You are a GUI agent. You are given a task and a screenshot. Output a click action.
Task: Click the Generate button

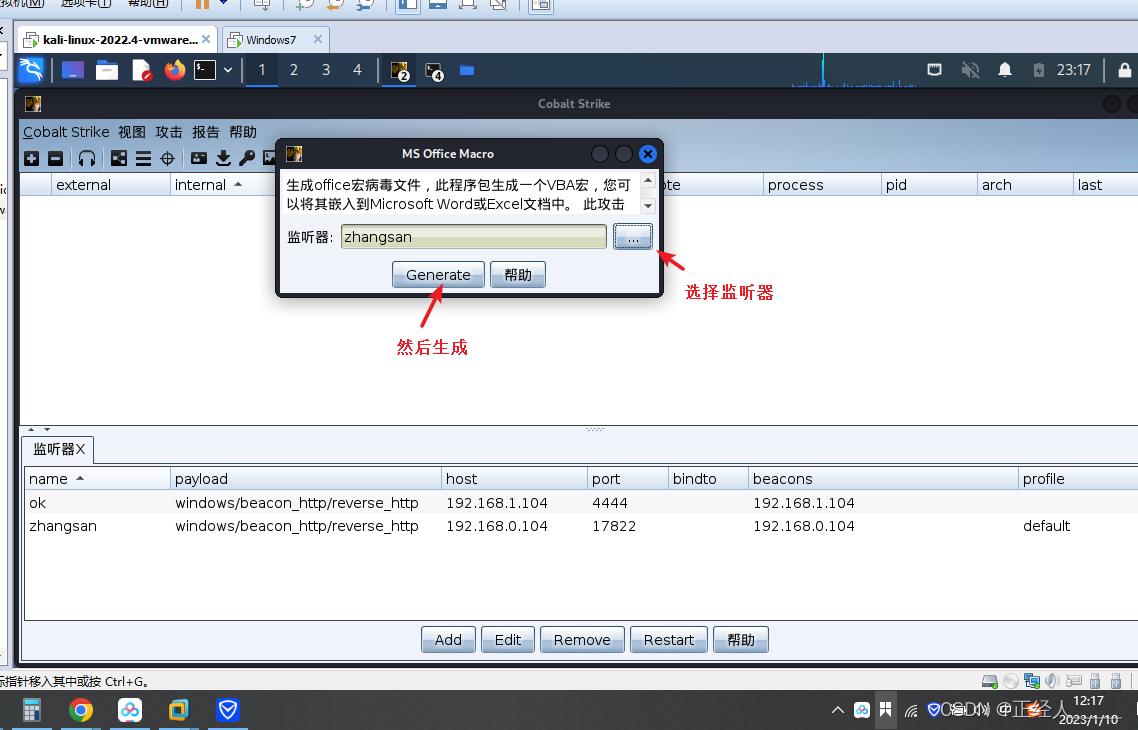pos(438,275)
